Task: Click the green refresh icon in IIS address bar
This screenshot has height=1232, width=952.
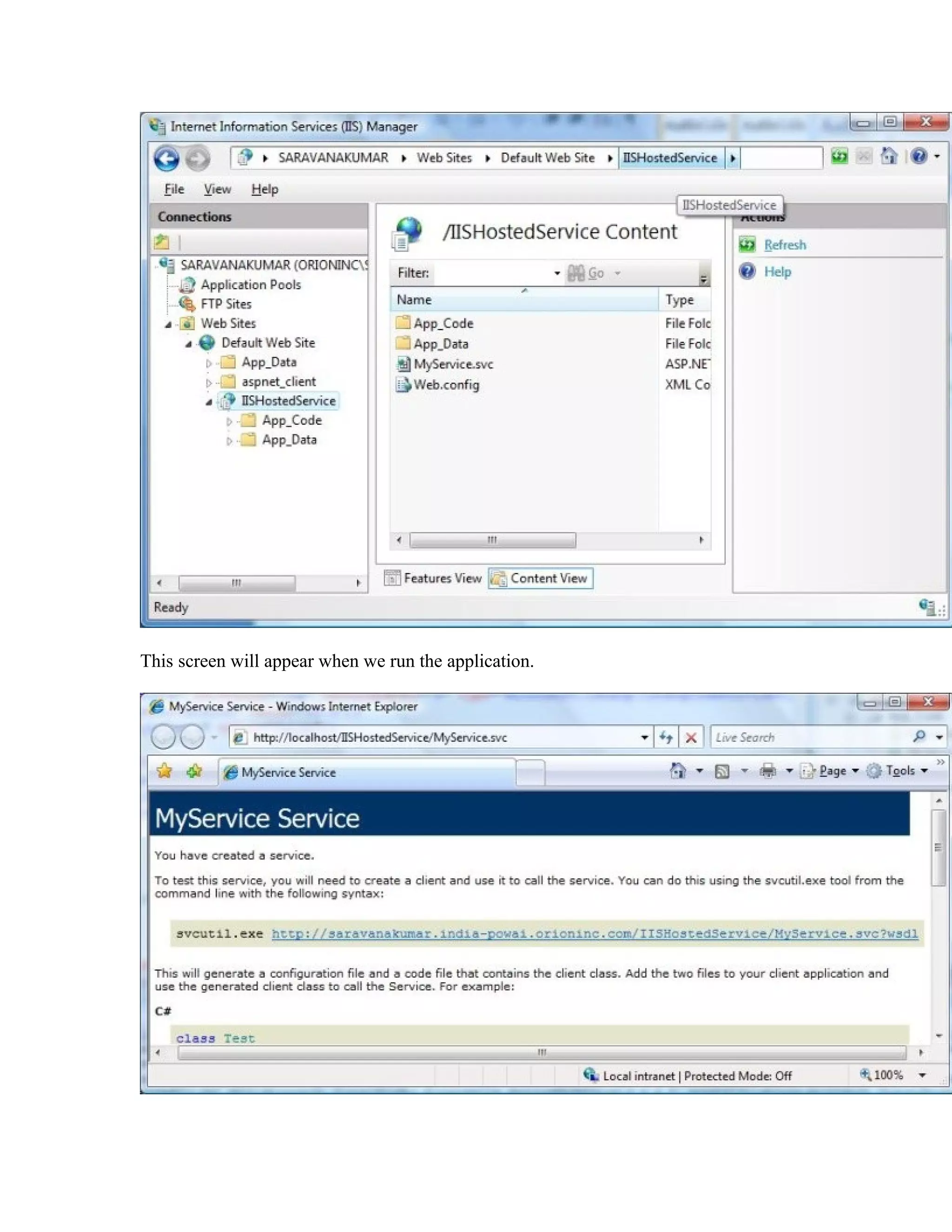Action: [x=839, y=156]
